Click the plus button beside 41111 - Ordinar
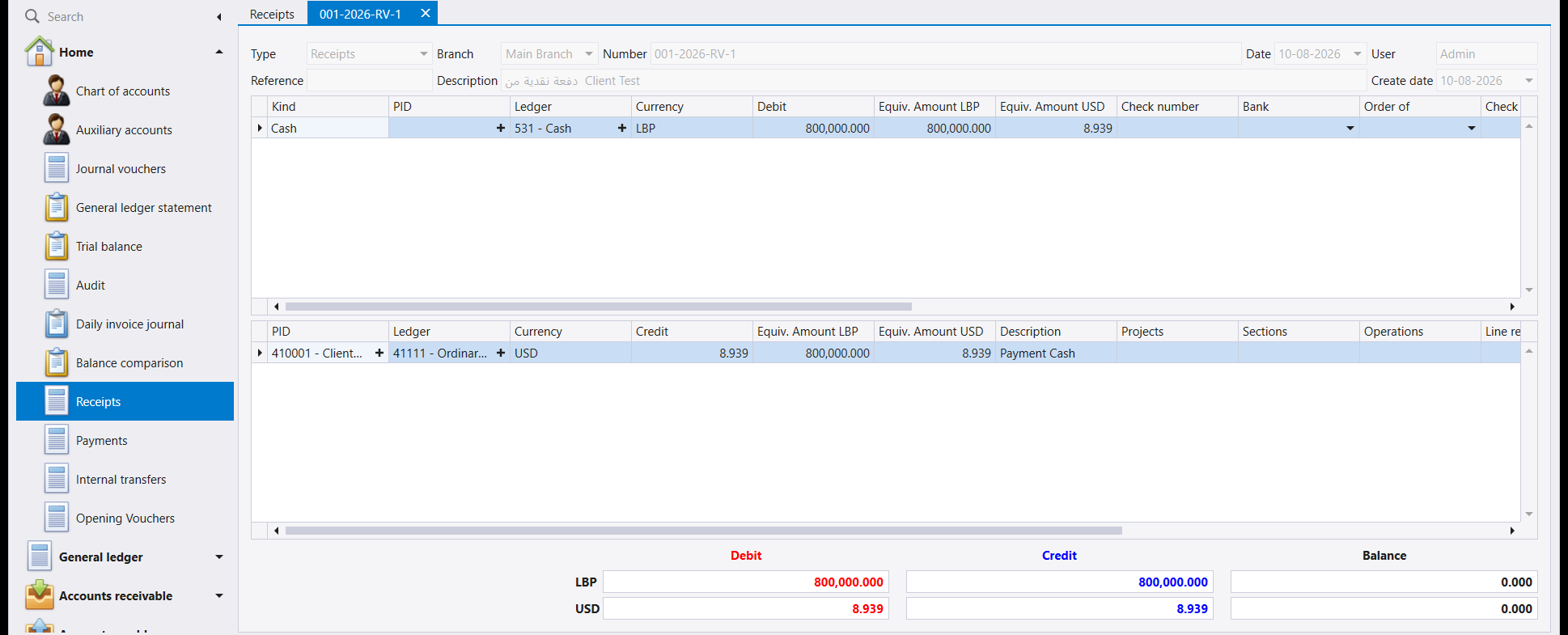The height and width of the screenshot is (635, 1568). [x=500, y=353]
